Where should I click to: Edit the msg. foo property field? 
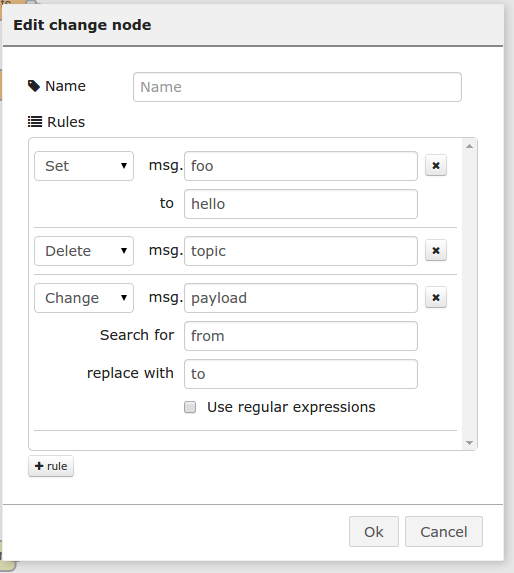pyautogui.click(x=301, y=166)
